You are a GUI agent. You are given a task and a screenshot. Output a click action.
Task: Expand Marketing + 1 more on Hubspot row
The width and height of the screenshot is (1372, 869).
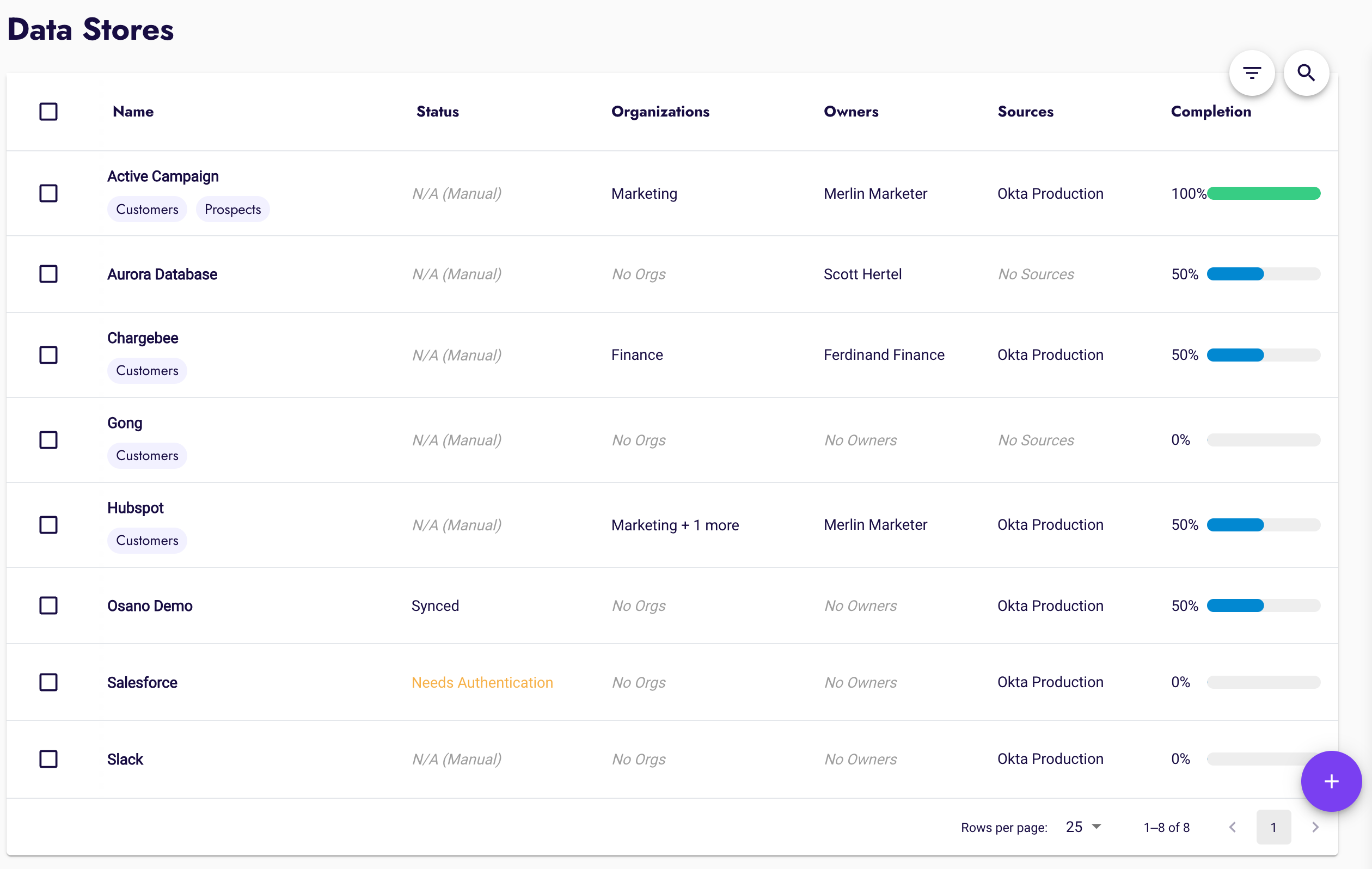point(675,525)
